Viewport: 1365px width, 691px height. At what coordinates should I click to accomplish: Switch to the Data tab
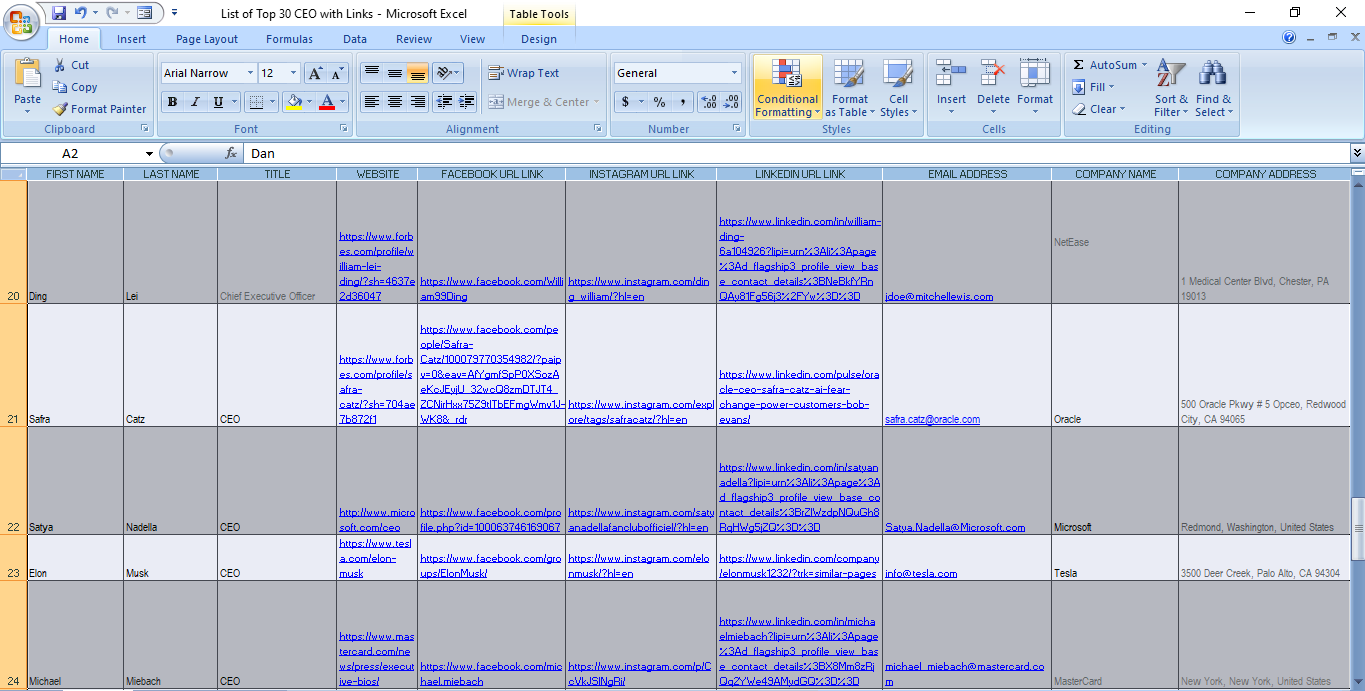click(355, 39)
